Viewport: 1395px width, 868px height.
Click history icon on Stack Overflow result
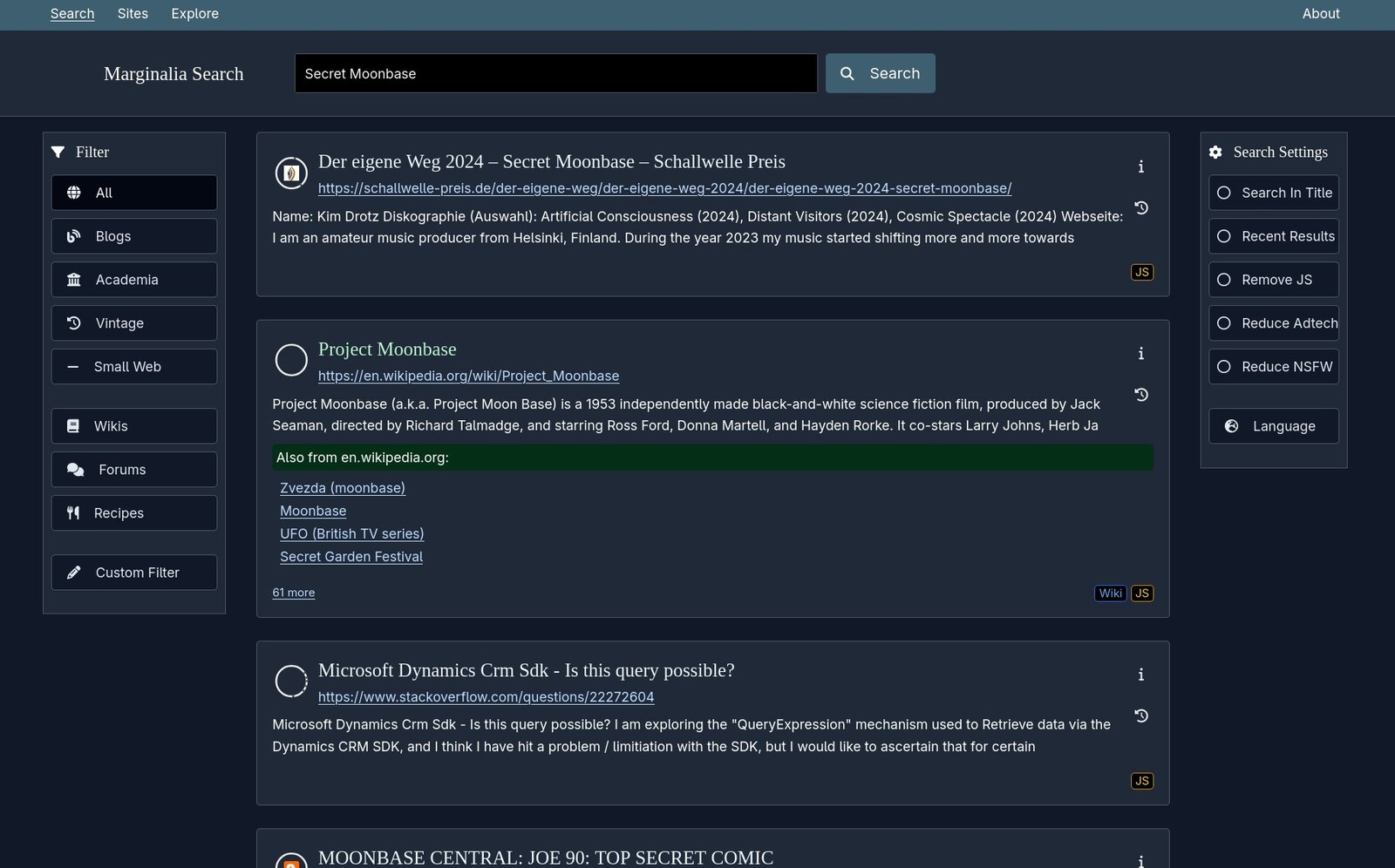(x=1140, y=716)
